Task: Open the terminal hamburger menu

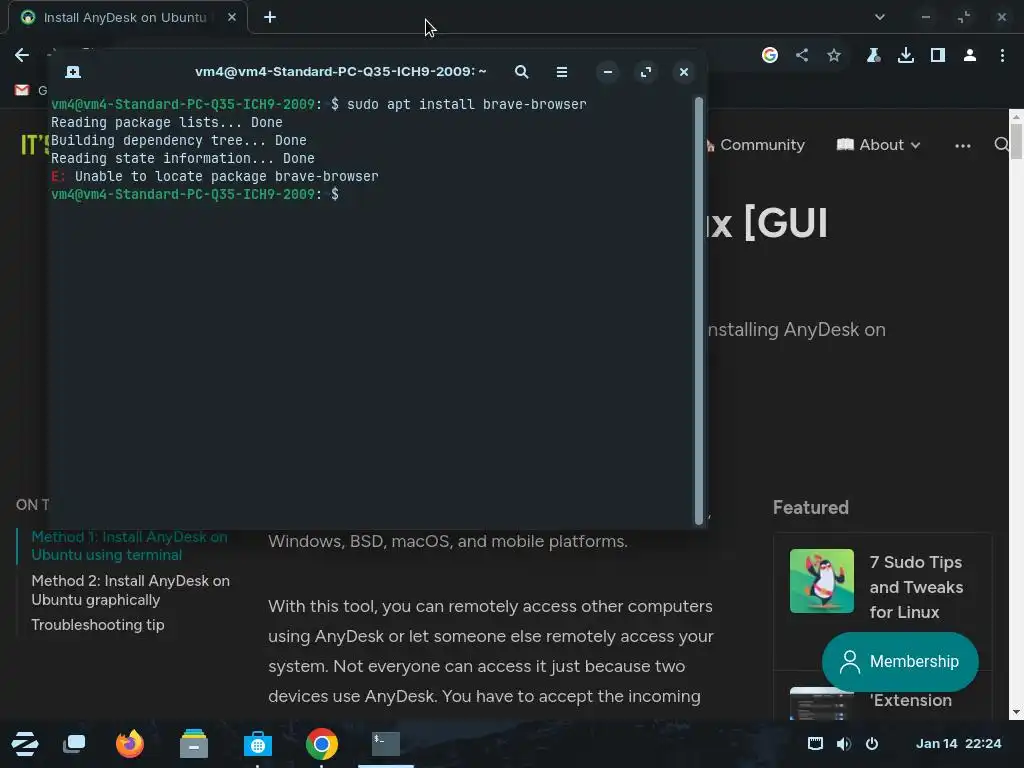Action: tap(562, 72)
